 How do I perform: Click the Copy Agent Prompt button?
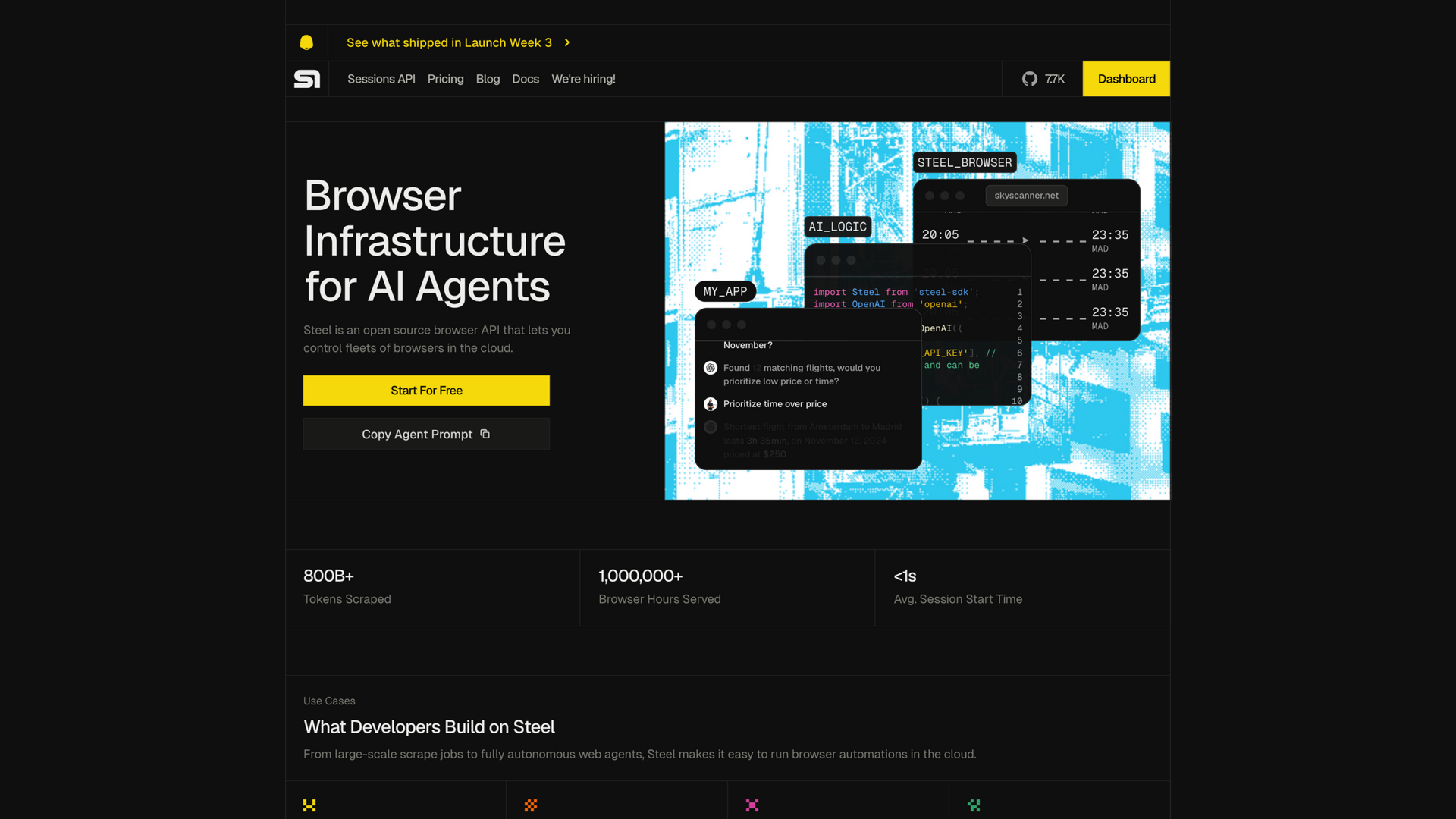pos(426,434)
